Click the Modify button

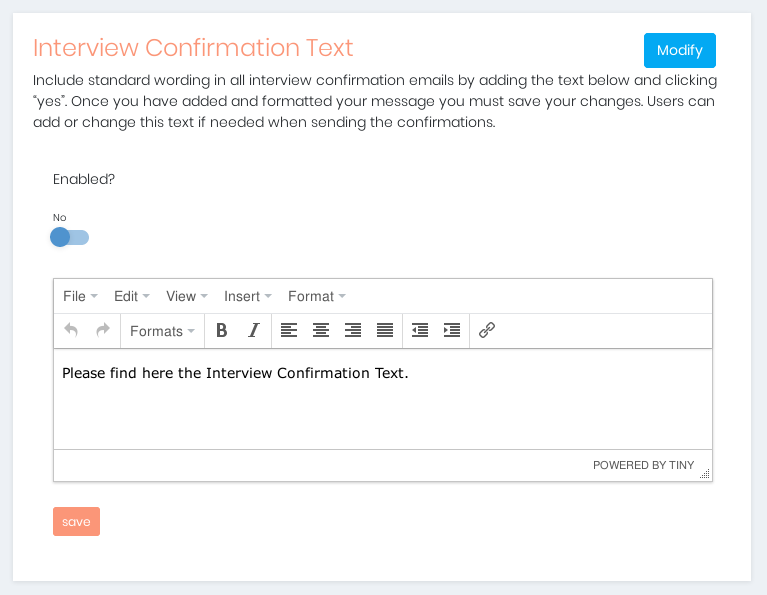679,50
